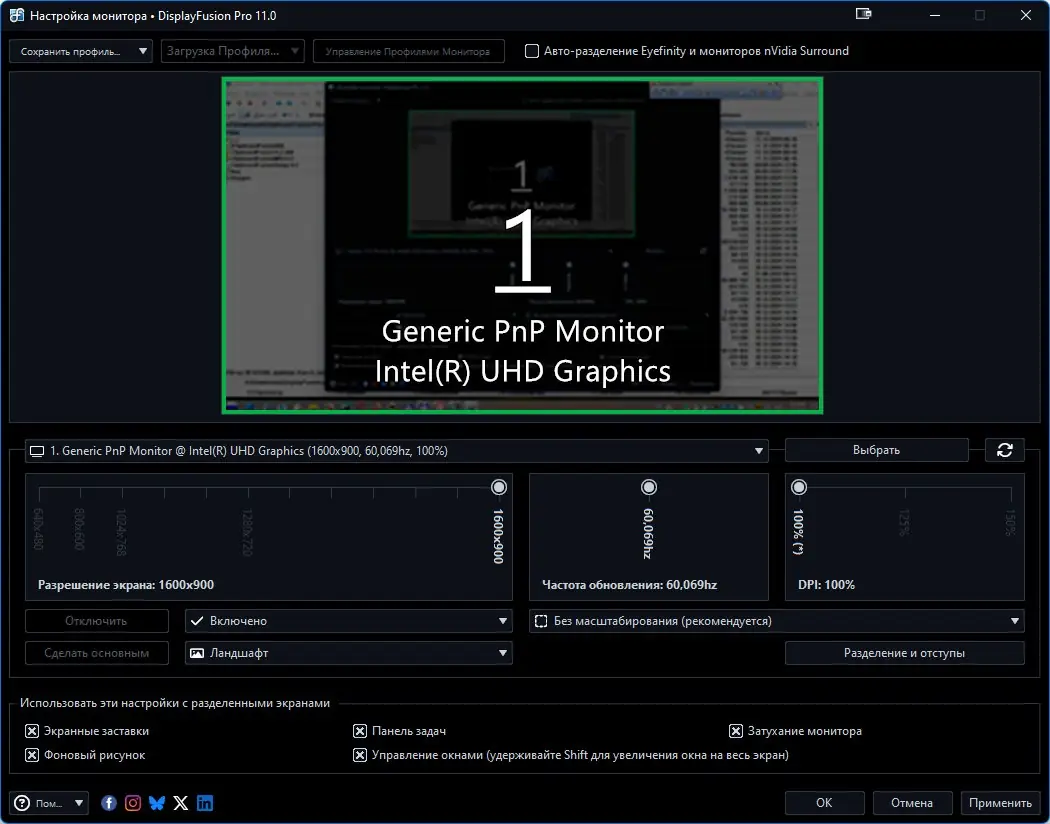The height and width of the screenshot is (824, 1050).
Task: Uncheck the Панель задач checkbox
Action: coord(360,731)
